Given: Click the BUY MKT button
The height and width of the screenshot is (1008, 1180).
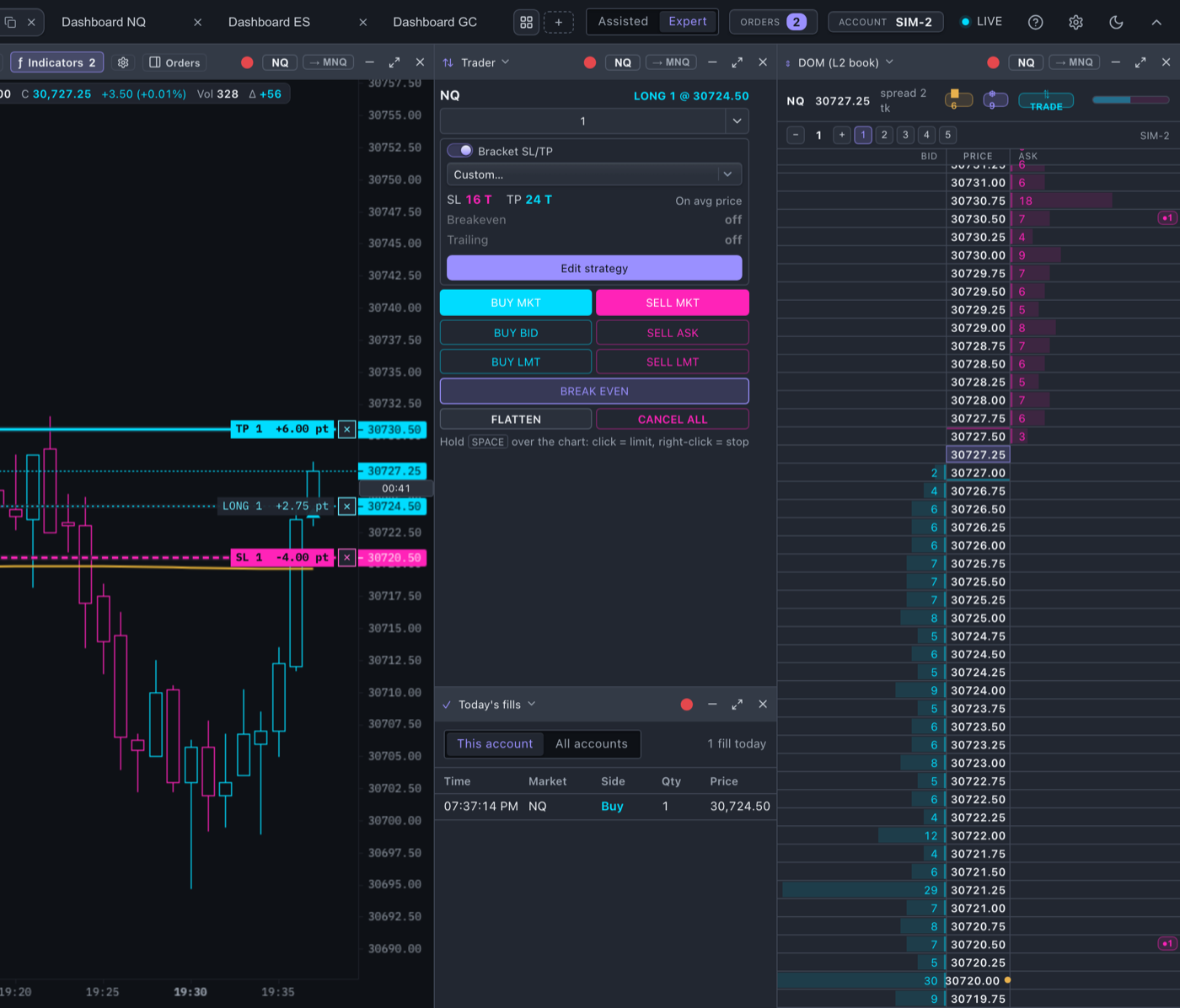Looking at the screenshot, I should 516,303.
